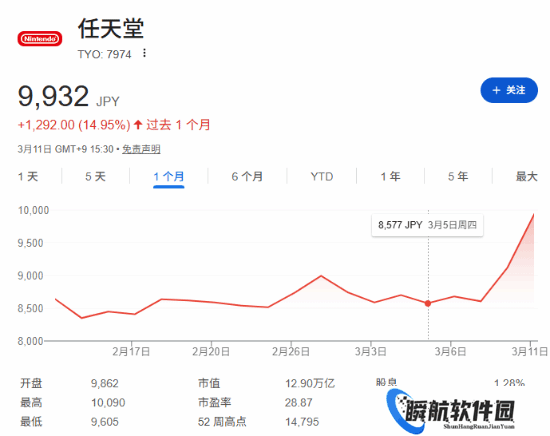Click the +1,292.00 (14.95%) change text
Image resolution: width=550 pixels, height=436 pixels.
(x=74, y=125)
